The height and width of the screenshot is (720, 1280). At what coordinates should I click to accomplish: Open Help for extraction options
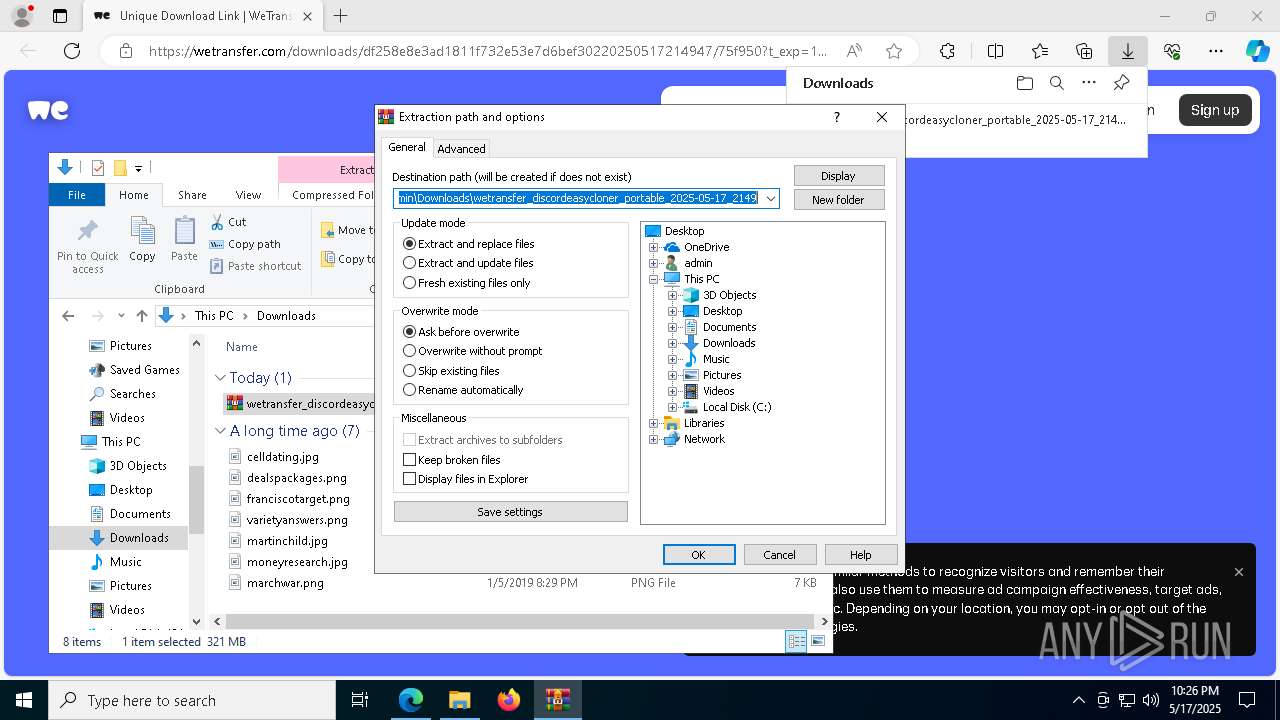[861, 555]
